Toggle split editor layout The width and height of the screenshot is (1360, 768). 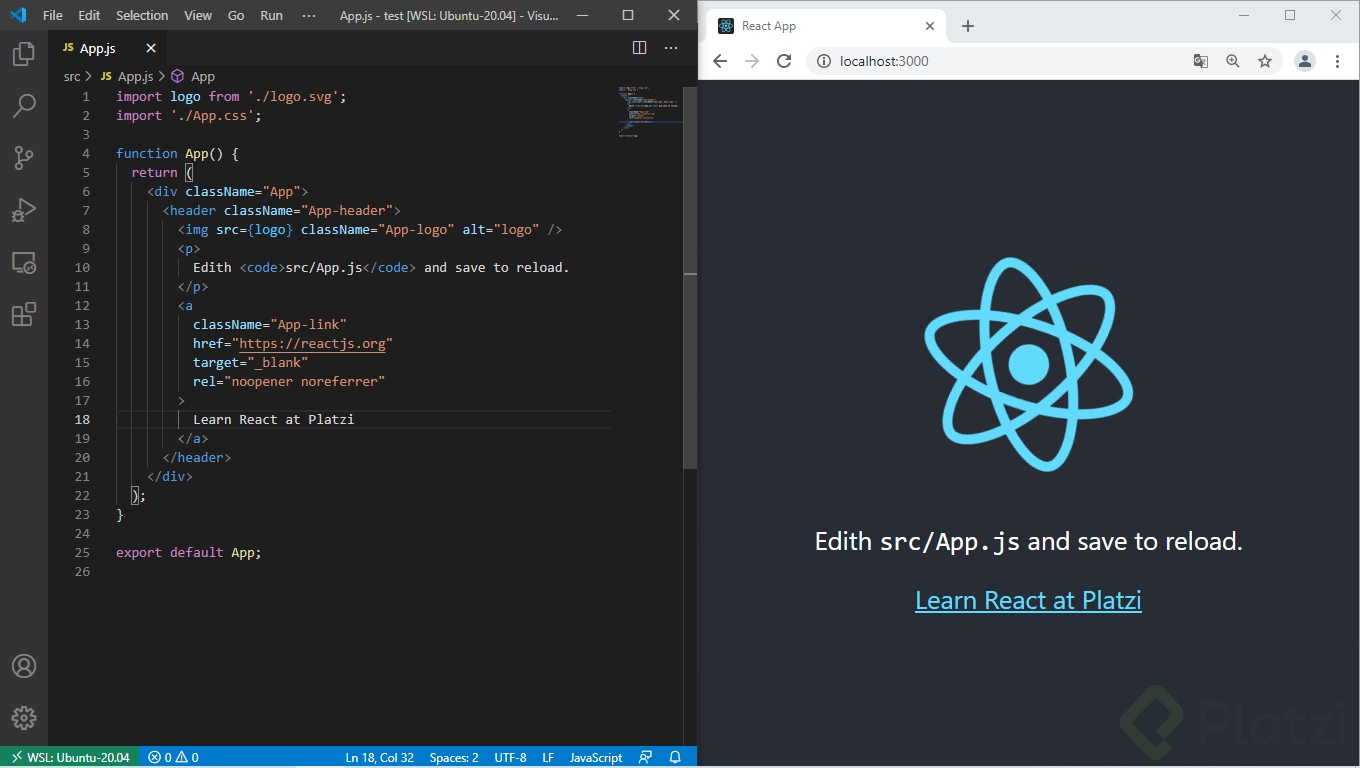(x=638, y=47)
